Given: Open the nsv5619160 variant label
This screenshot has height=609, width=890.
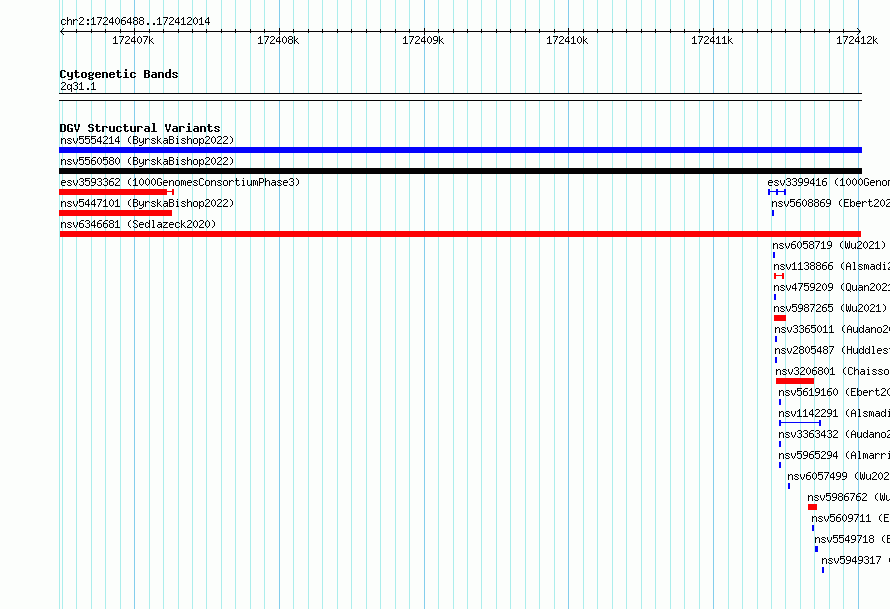Looking at the screenshot, I should tap(834, 392).
